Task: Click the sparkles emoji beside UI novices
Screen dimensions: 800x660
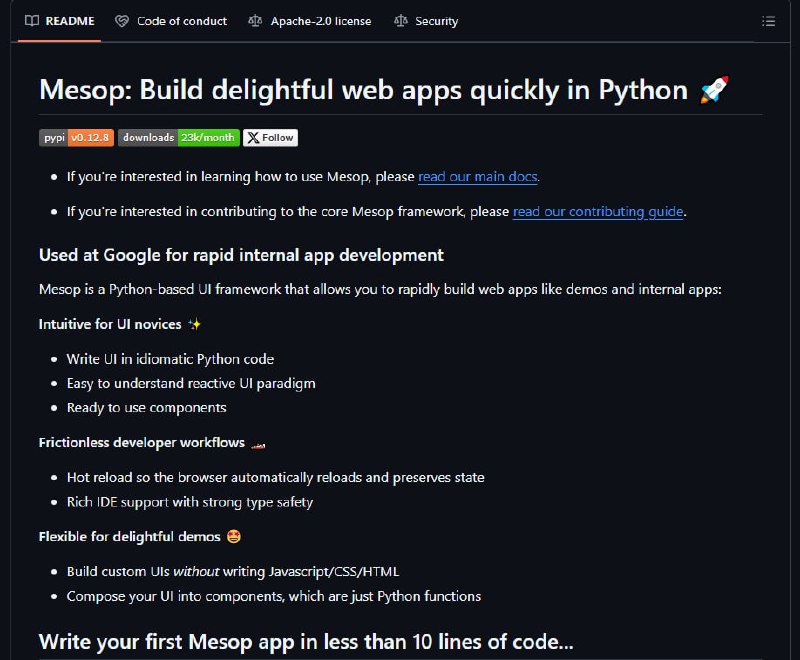Action: pyautogui.click(x=194, y=324)
